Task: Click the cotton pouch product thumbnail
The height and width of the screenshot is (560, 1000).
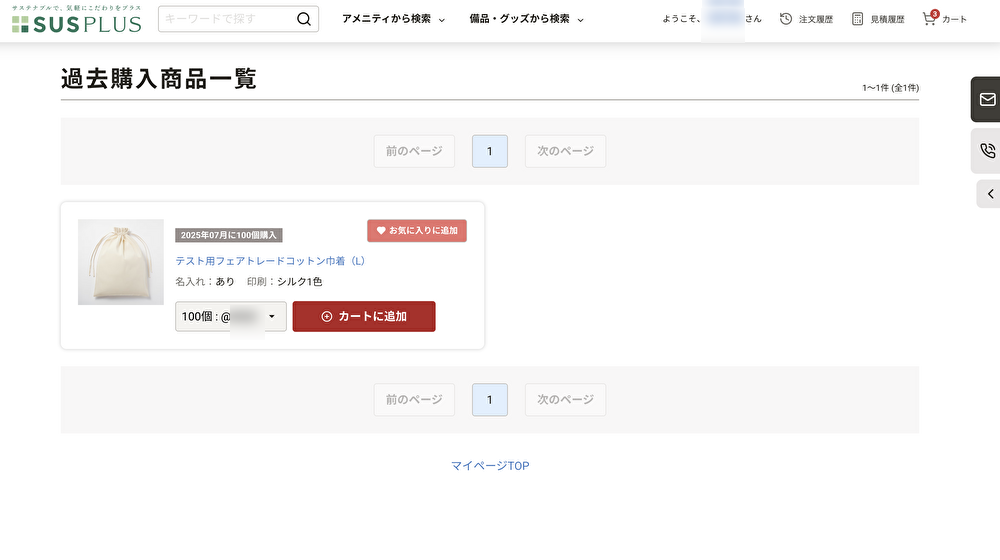Action: click(121, 262)
